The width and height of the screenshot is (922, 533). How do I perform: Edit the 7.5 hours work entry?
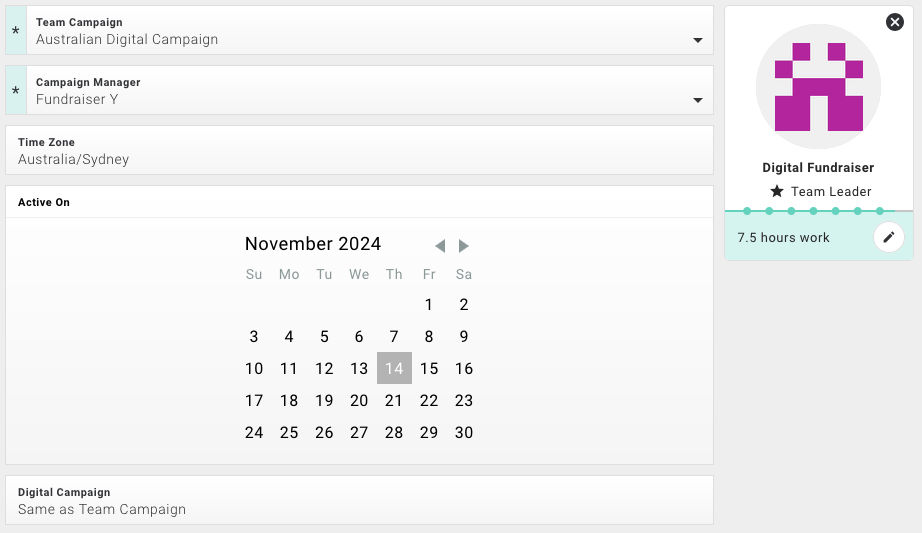(888, 237)
